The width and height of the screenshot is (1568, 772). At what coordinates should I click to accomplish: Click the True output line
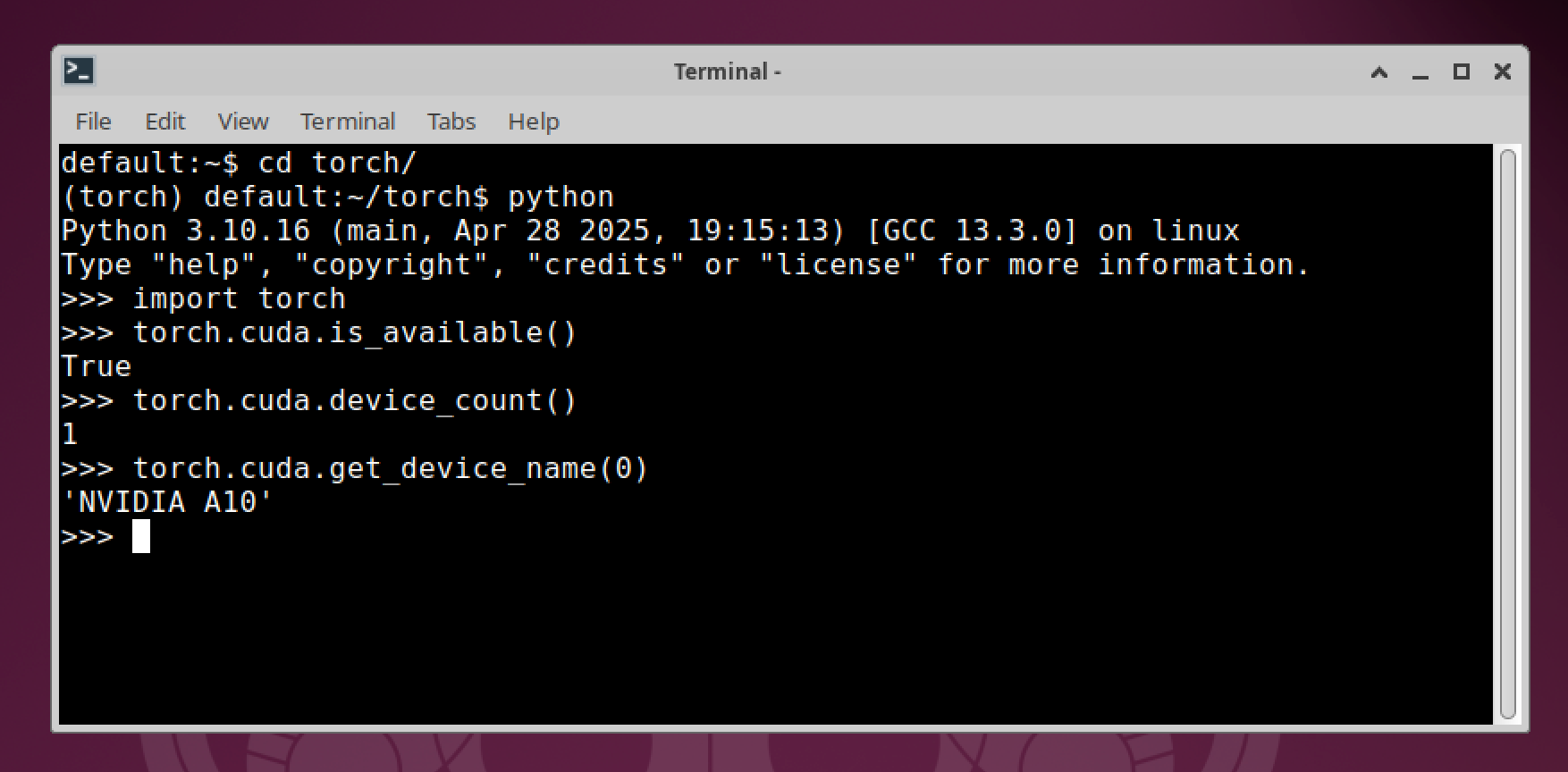coord(95,365)
